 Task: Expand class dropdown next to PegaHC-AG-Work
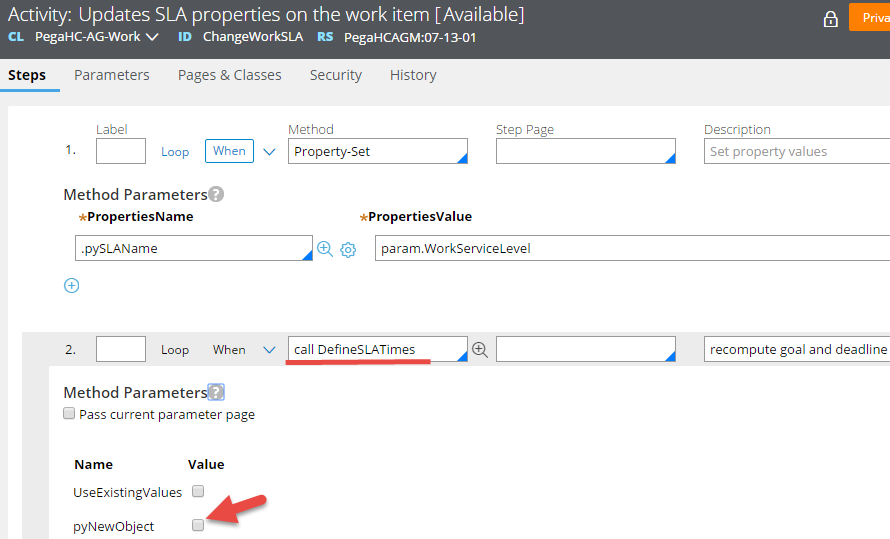[x=152, y=37]
